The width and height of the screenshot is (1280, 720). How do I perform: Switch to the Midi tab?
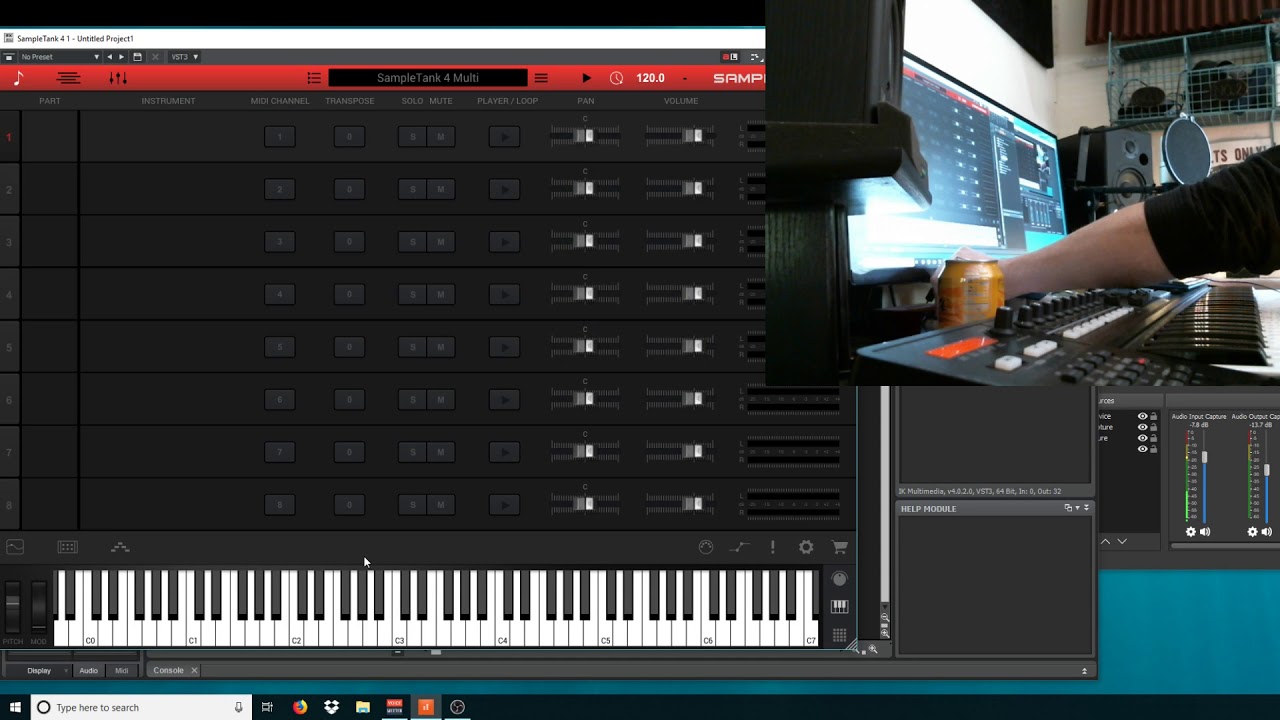pyautogui.click(x=121, y=670)
